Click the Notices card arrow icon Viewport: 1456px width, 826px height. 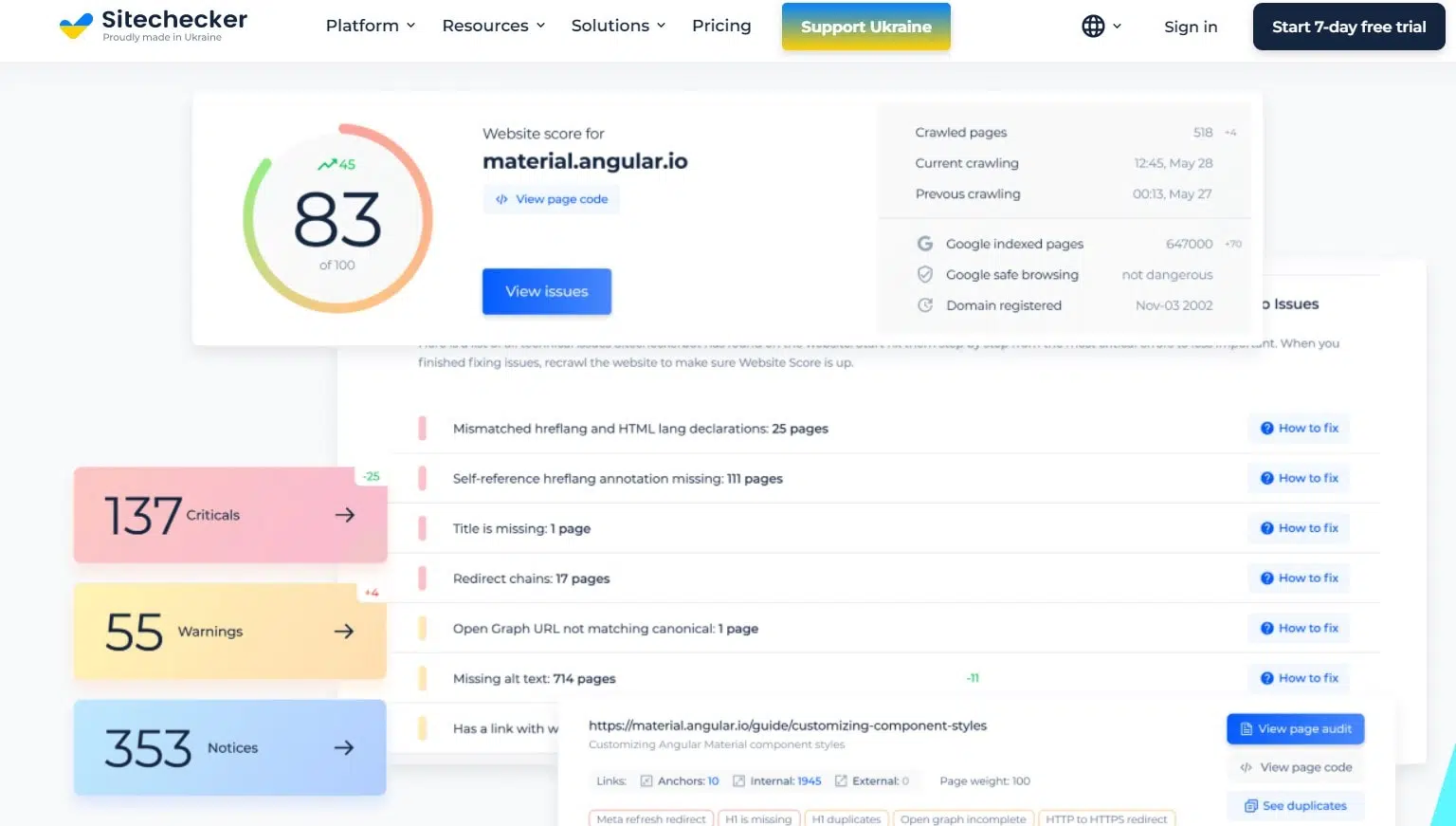[344, 747]
